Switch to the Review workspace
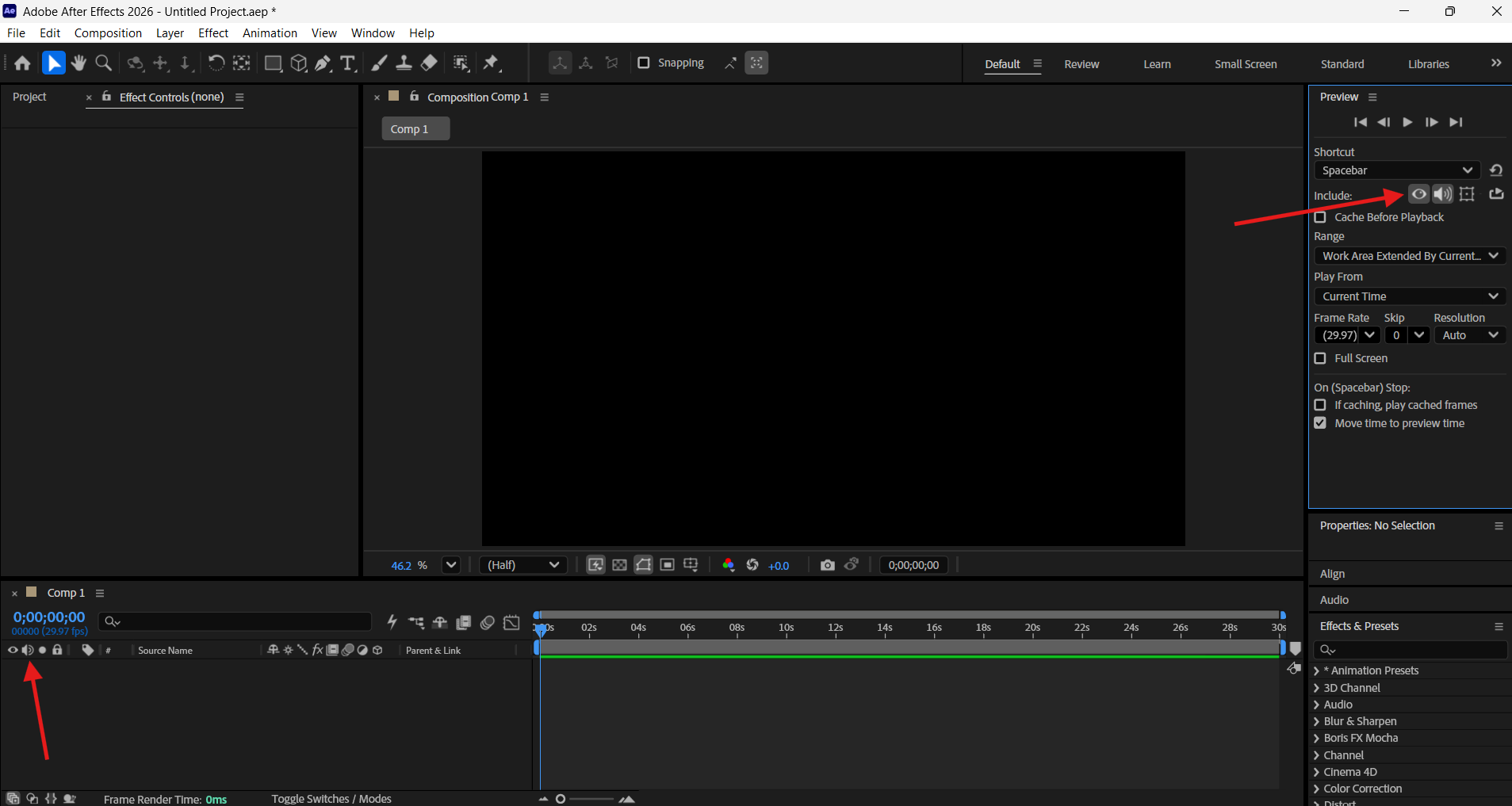1512x806 pixels. click(x=1081, y=64)
